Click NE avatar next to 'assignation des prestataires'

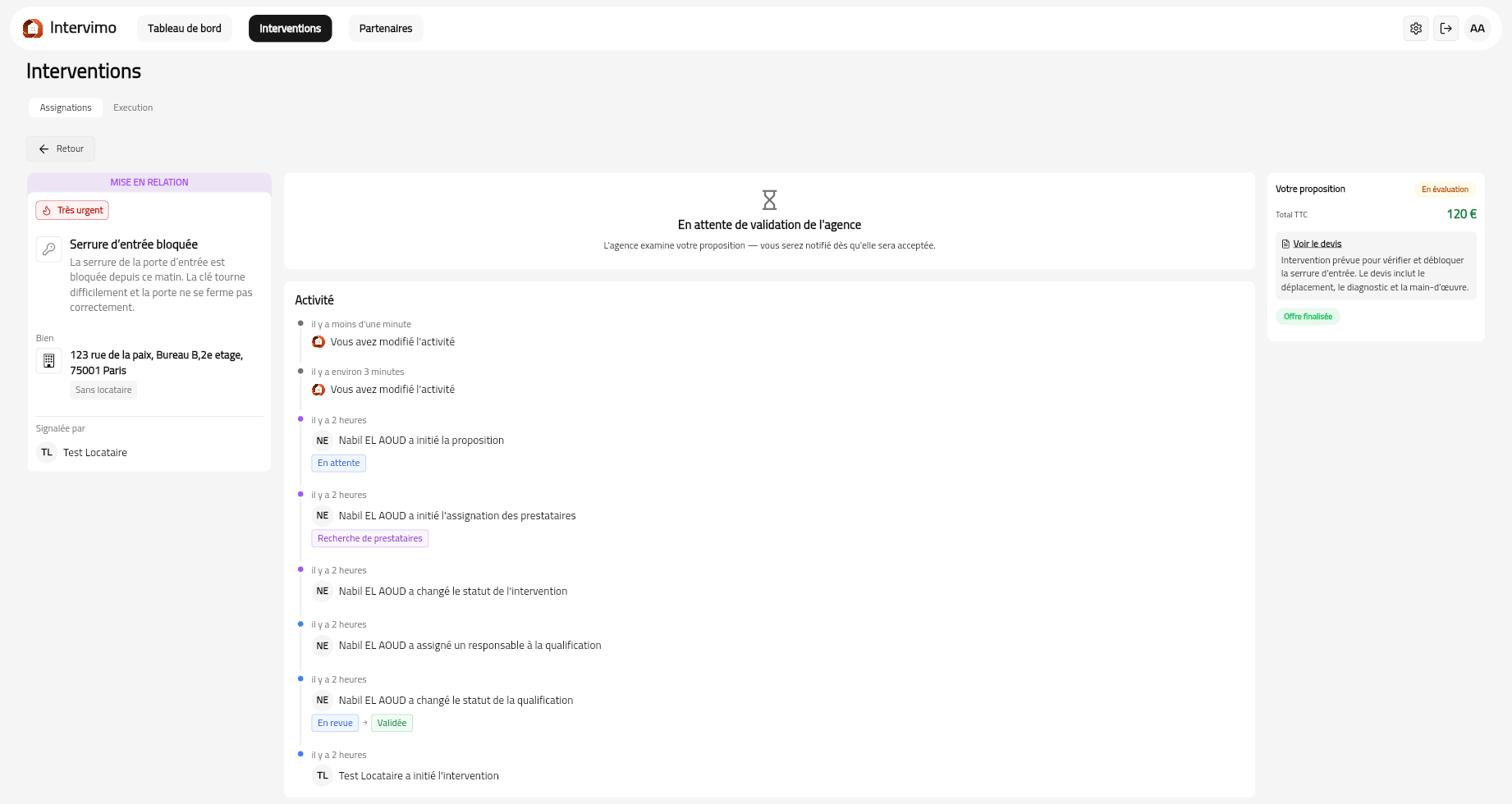323,516
